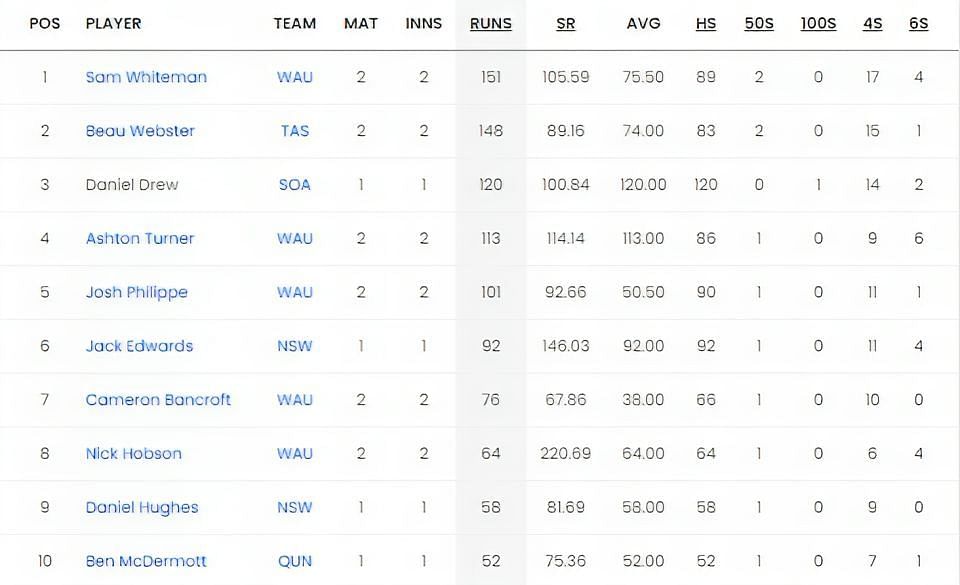960x585 pixels.
Task: Sort table by RUNS column header
Action: [x=490, y=24]
